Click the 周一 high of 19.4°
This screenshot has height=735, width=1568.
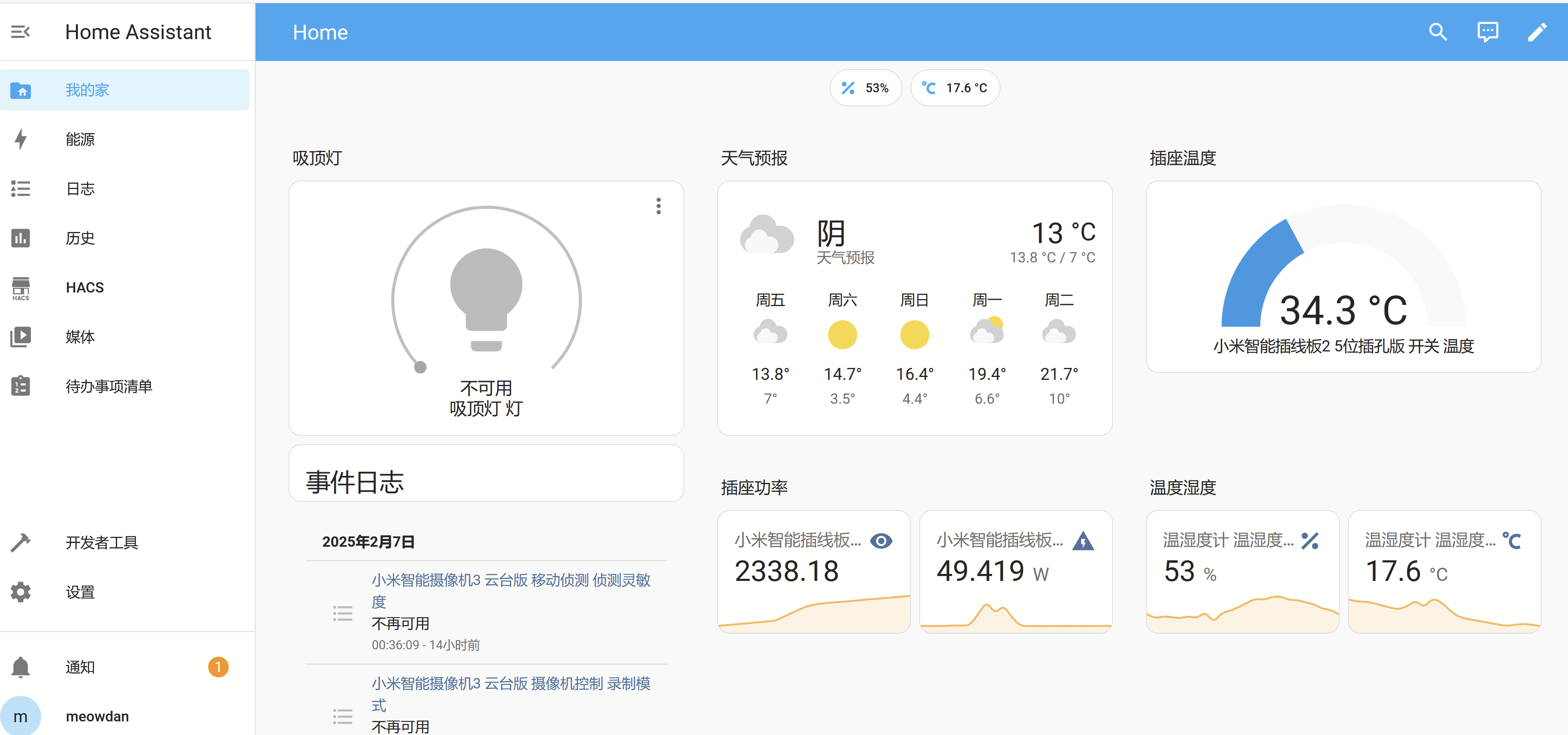pyautogui.click(x=987, y=374)
